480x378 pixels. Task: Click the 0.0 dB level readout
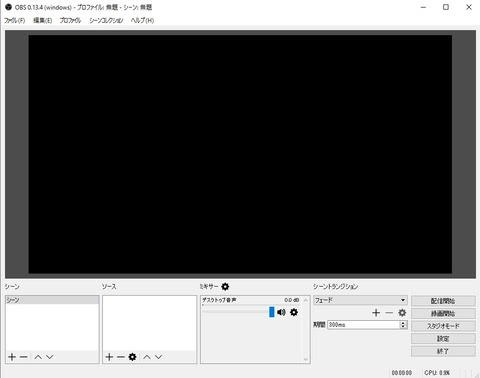(x=292, y=300)
